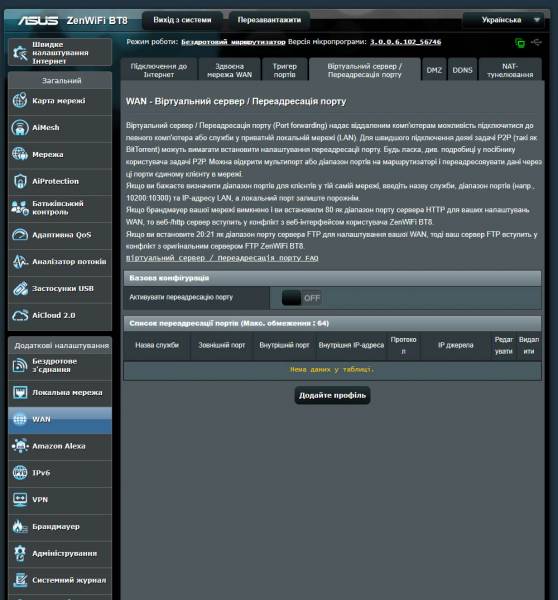
Task: Switch to the DDNS tab
Action: (x=462, y=70)
